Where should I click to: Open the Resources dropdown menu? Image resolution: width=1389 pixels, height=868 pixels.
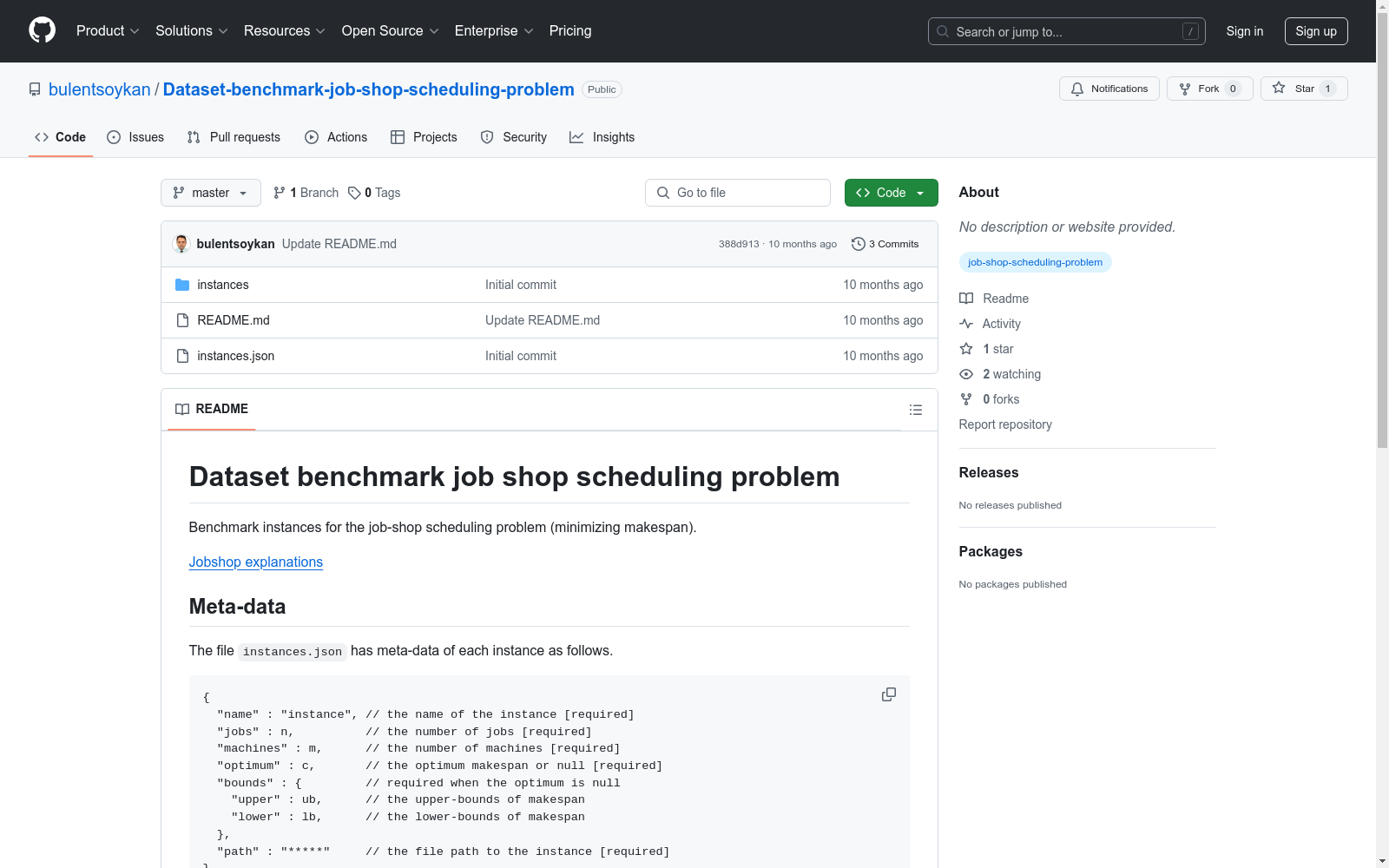(285, 30)
